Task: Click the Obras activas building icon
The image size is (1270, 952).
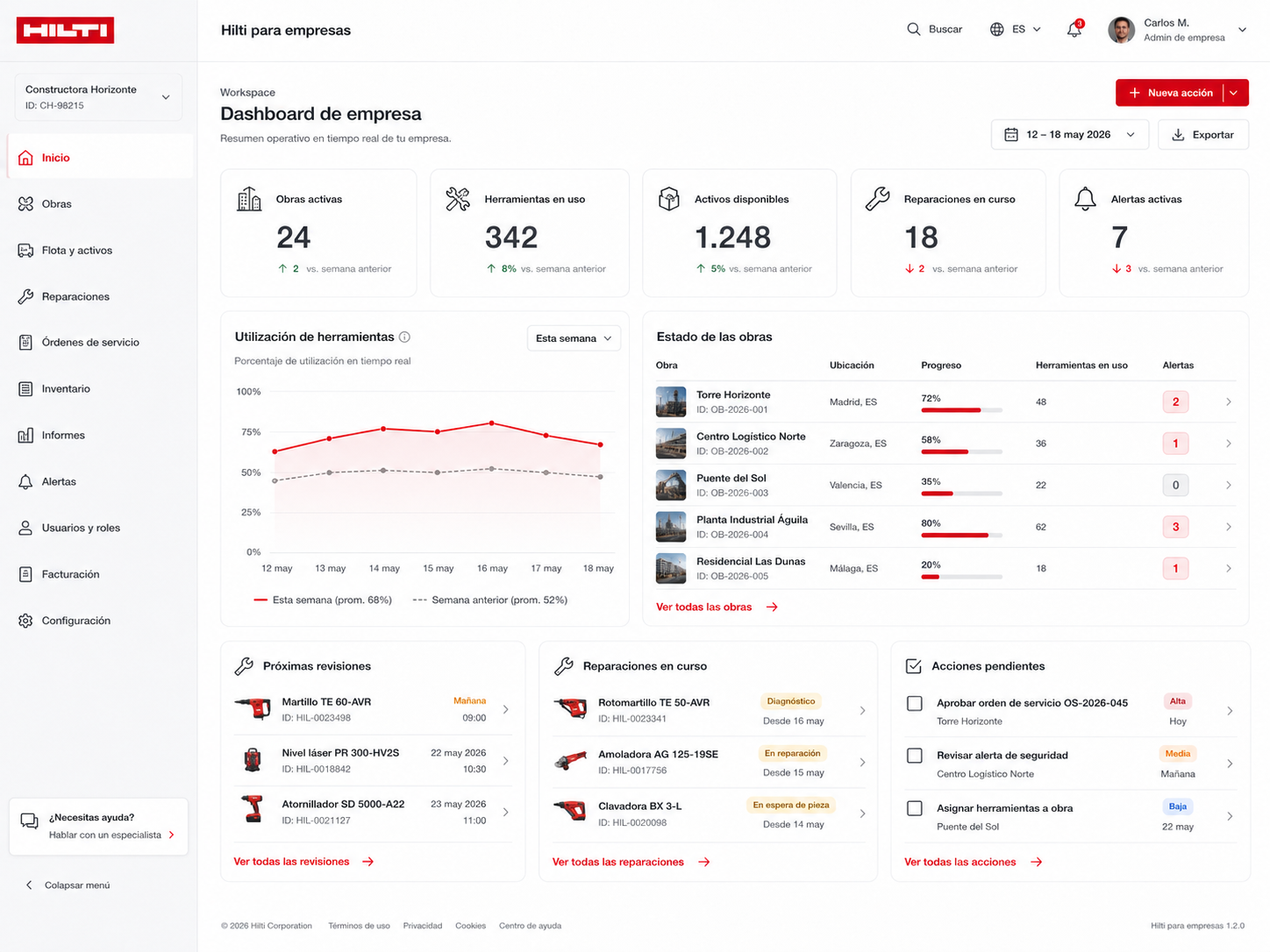Action: 249,199
